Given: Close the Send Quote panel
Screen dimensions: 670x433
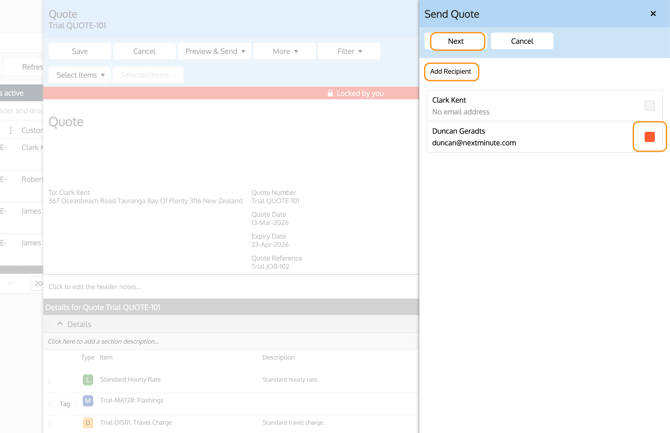Looking at the screenshot, I should point(653,14).
